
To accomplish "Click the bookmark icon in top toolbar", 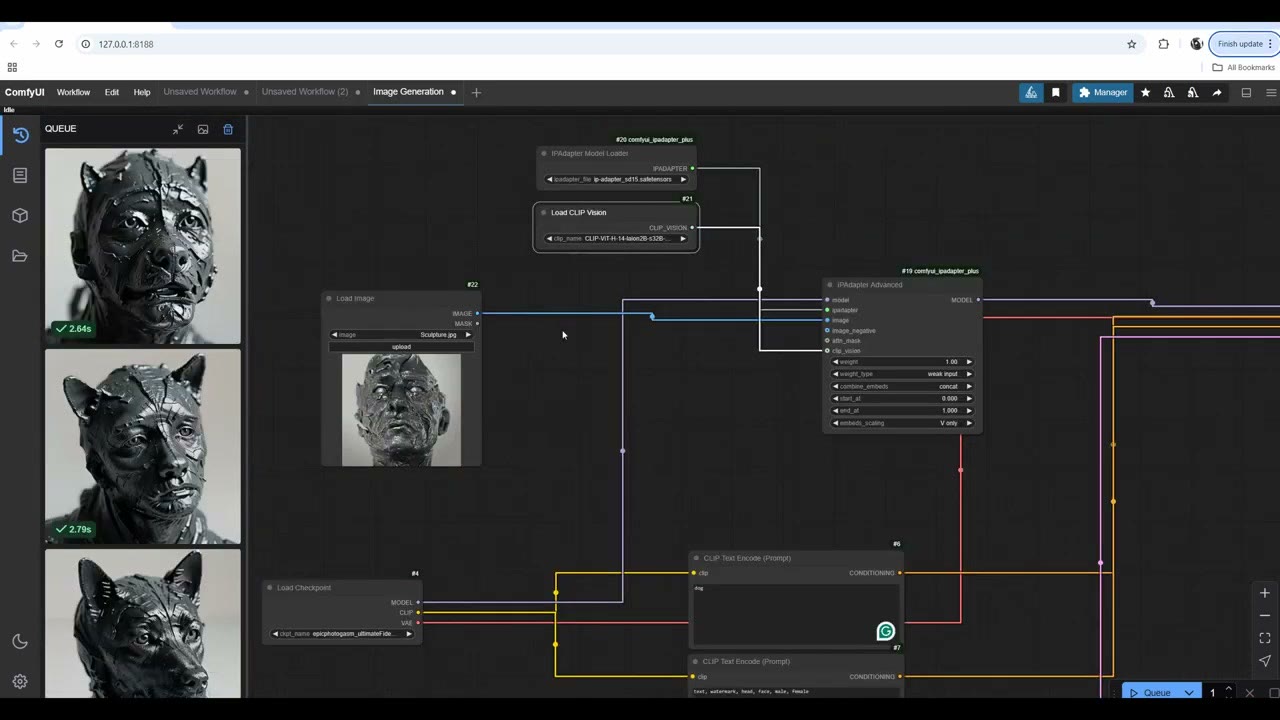I will (x=1055, y=92).
